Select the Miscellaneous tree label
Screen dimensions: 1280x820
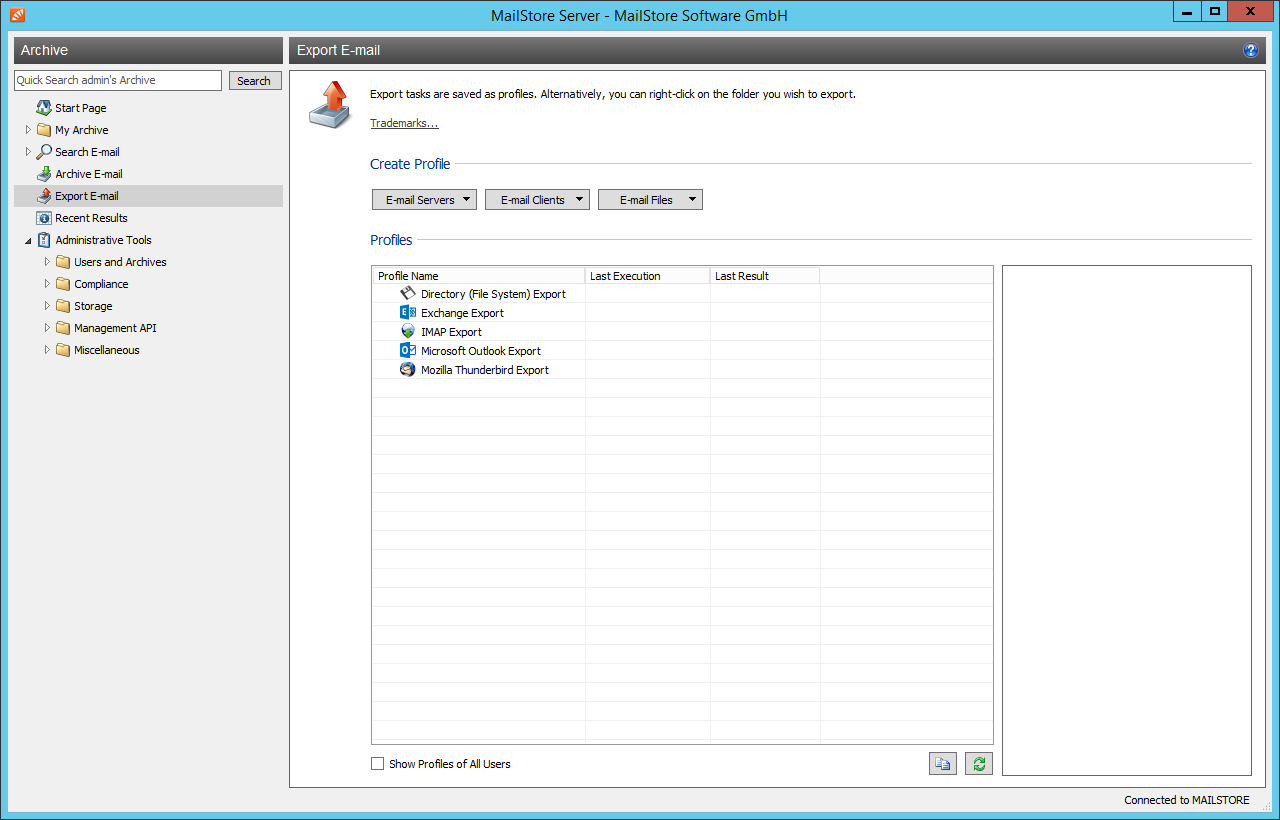[x=107, y=350]
